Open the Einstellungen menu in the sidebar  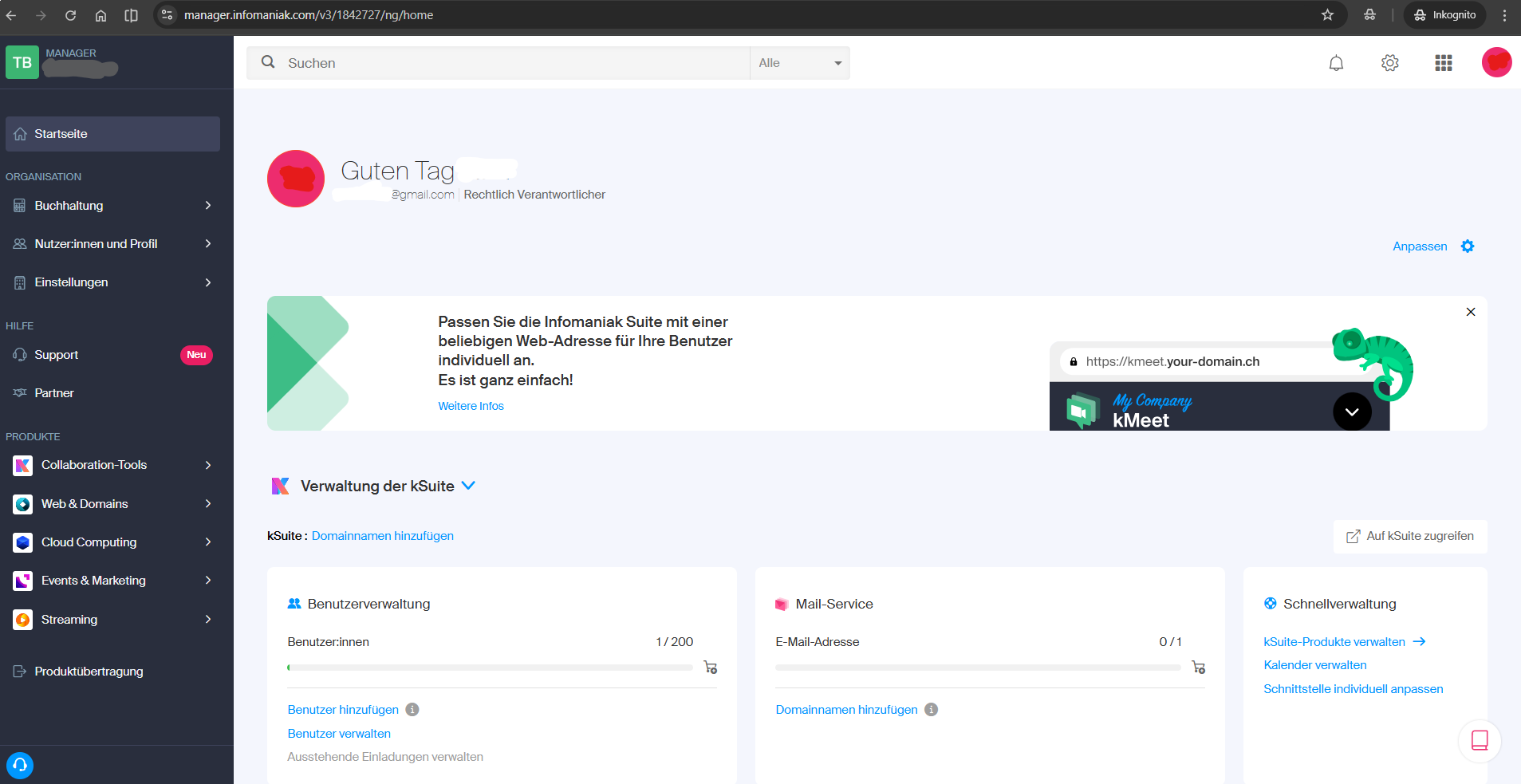[x=71, y=282]
